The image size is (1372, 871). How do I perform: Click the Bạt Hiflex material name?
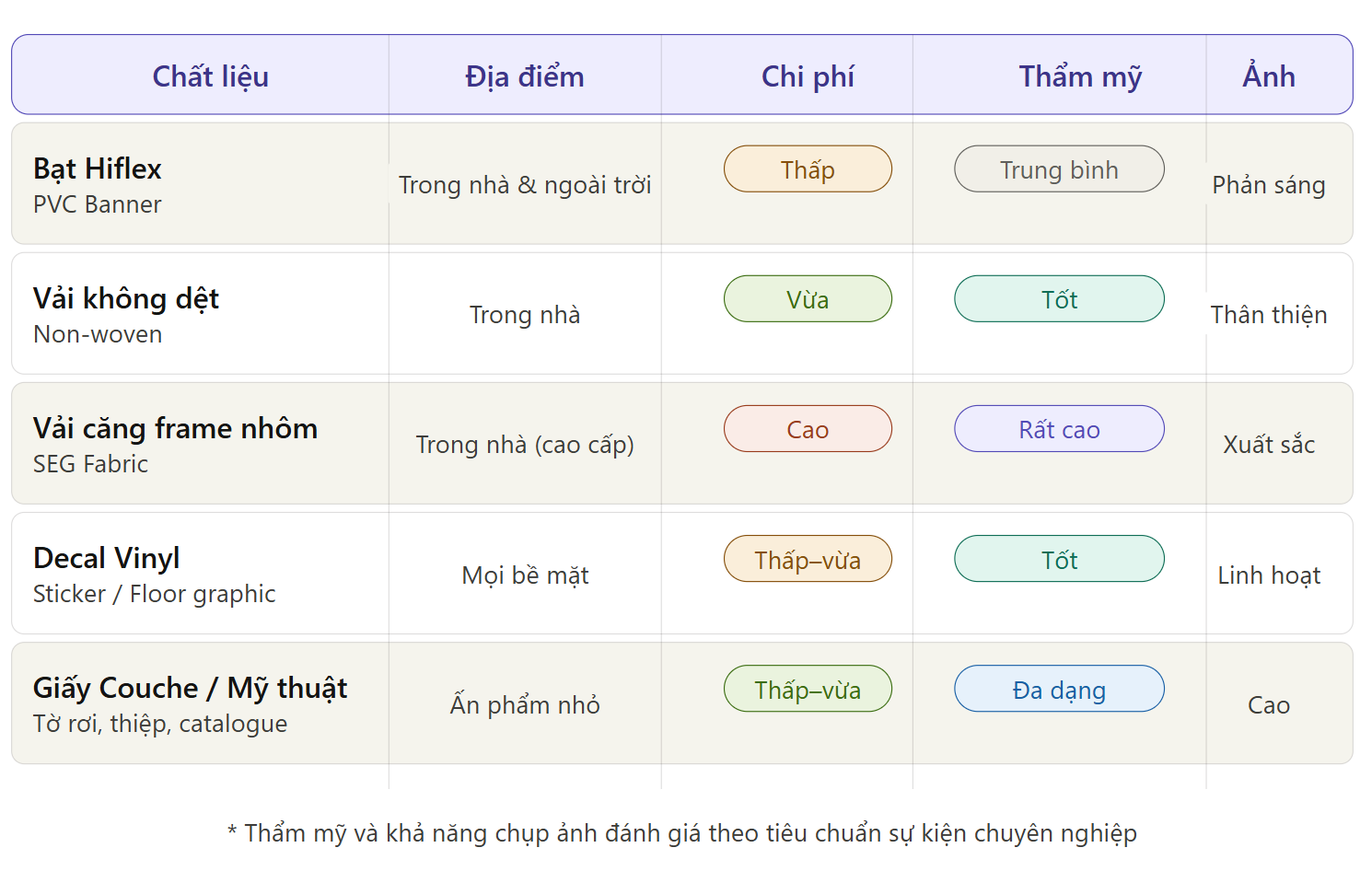pos(98,168)
